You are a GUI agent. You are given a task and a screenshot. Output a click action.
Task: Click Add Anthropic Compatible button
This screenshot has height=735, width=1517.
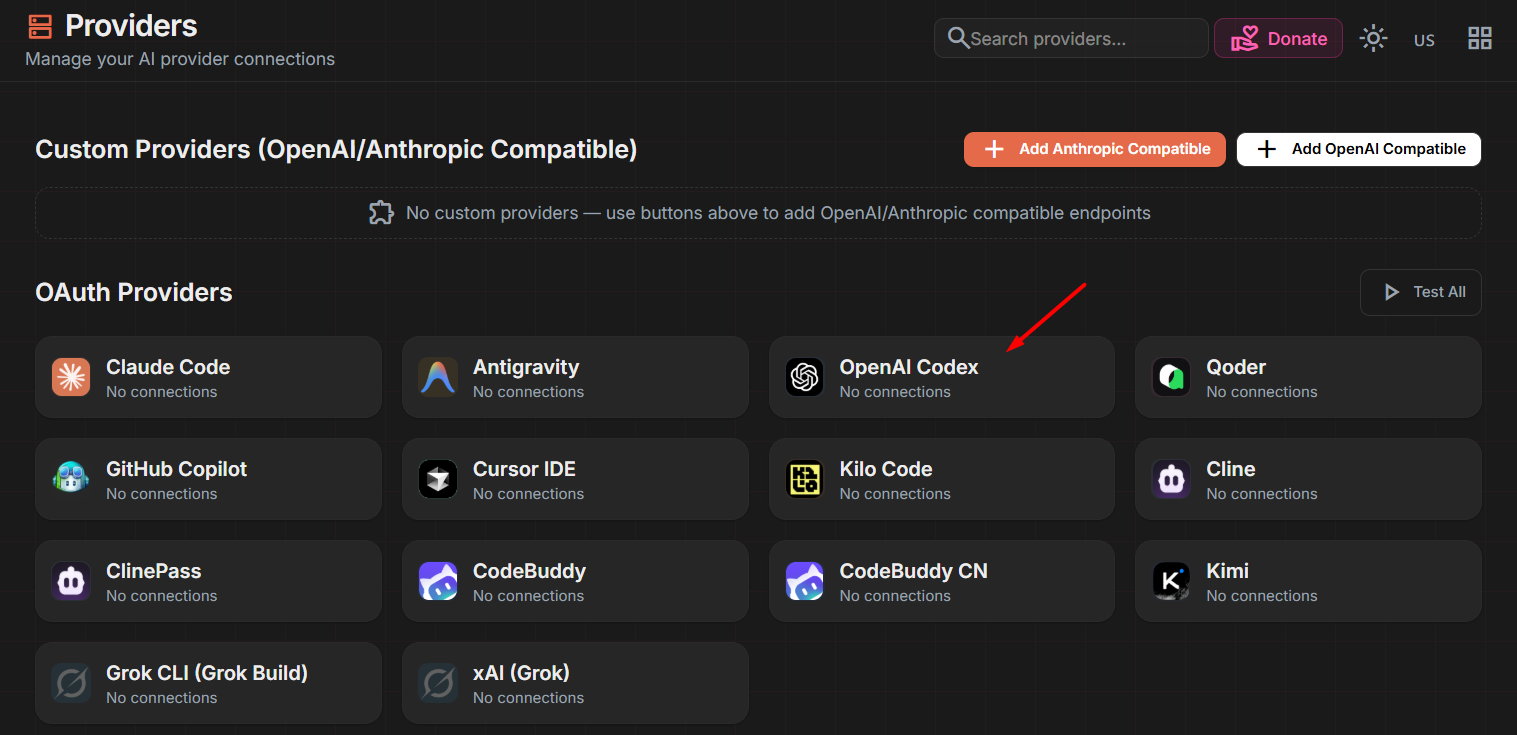(1095, 149)
